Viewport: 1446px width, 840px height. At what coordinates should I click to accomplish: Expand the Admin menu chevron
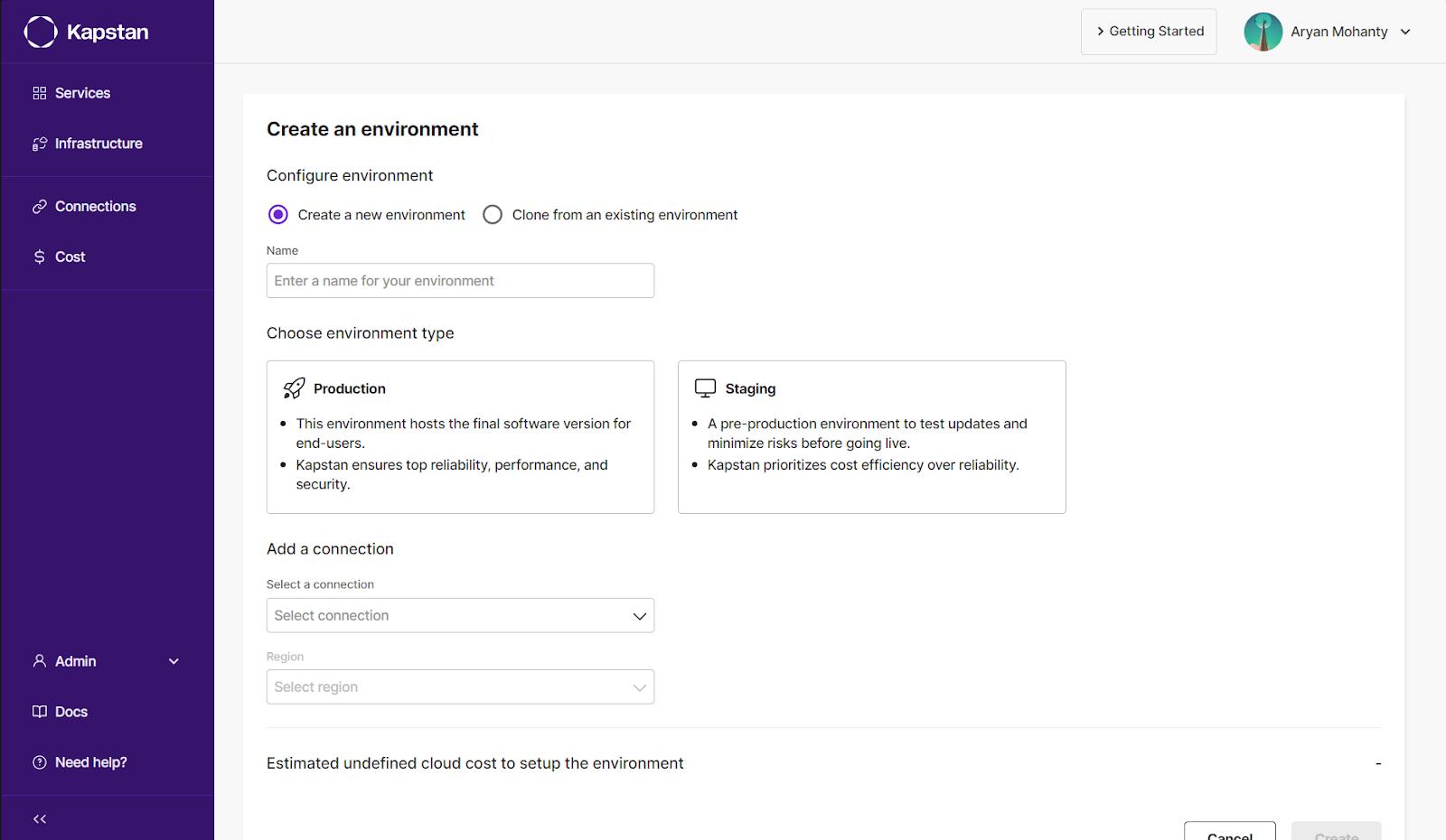[x=174, y=661]
